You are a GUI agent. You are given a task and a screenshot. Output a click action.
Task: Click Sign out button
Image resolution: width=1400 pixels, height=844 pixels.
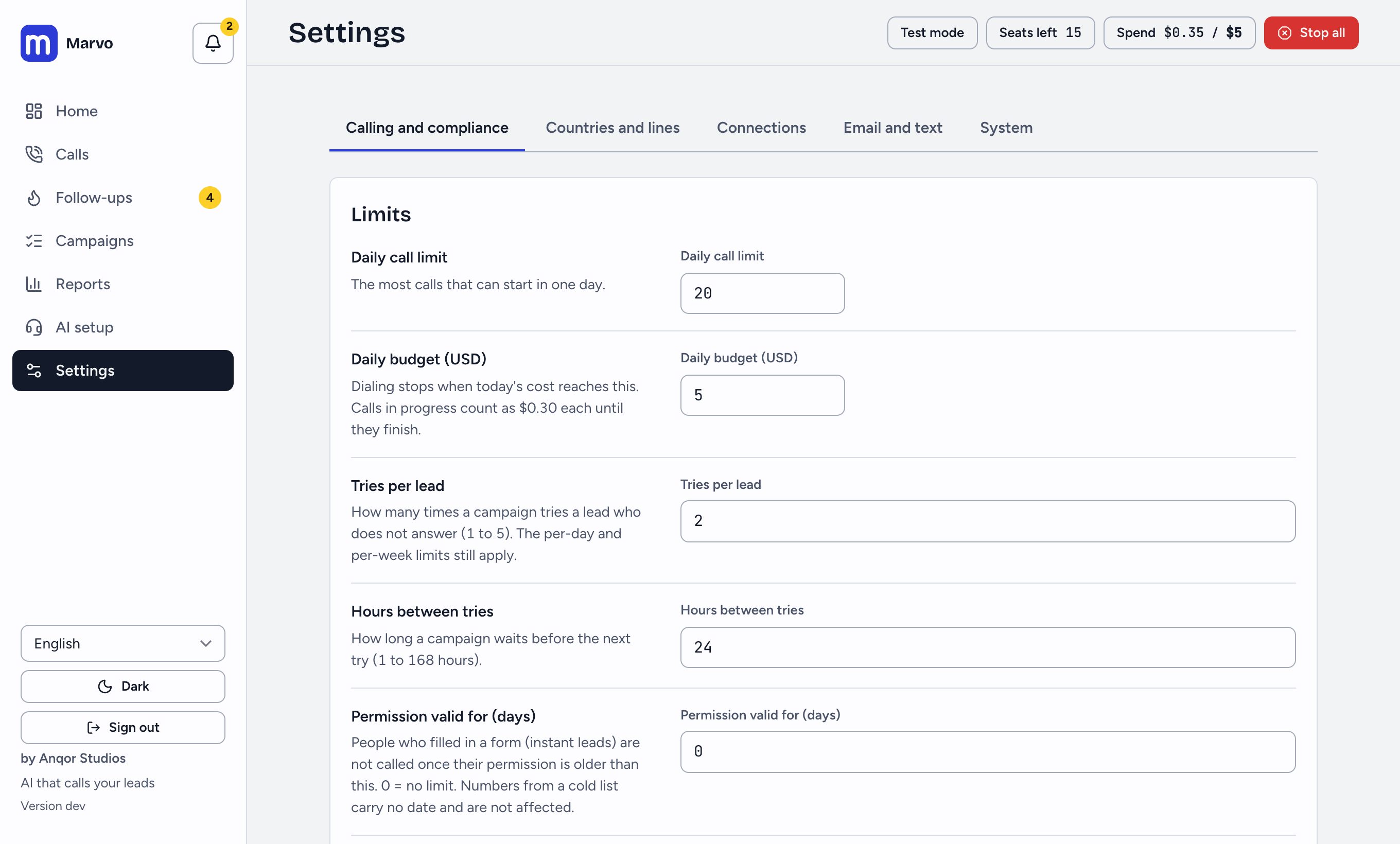coord(122,728)
